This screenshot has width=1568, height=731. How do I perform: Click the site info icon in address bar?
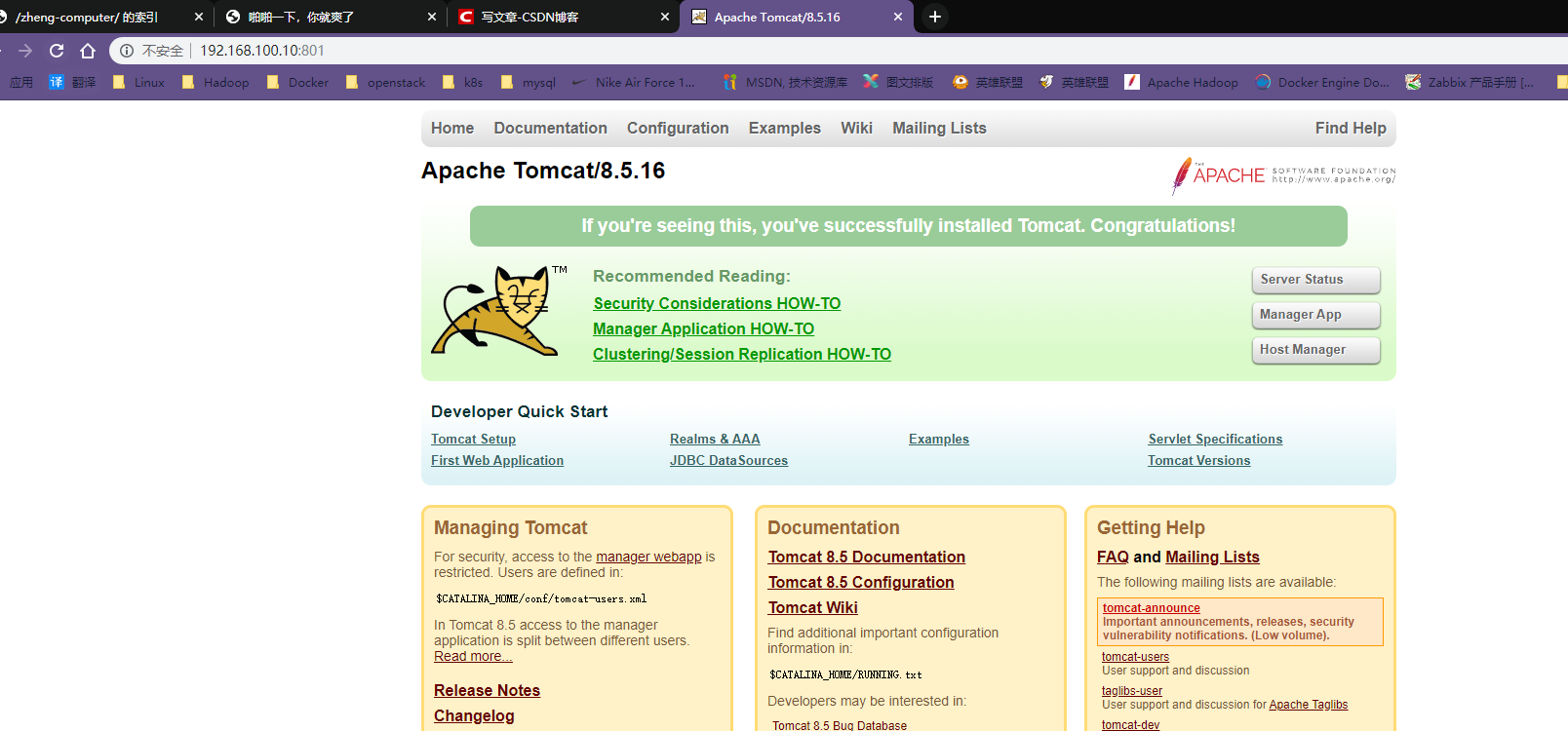click(127, 51)
